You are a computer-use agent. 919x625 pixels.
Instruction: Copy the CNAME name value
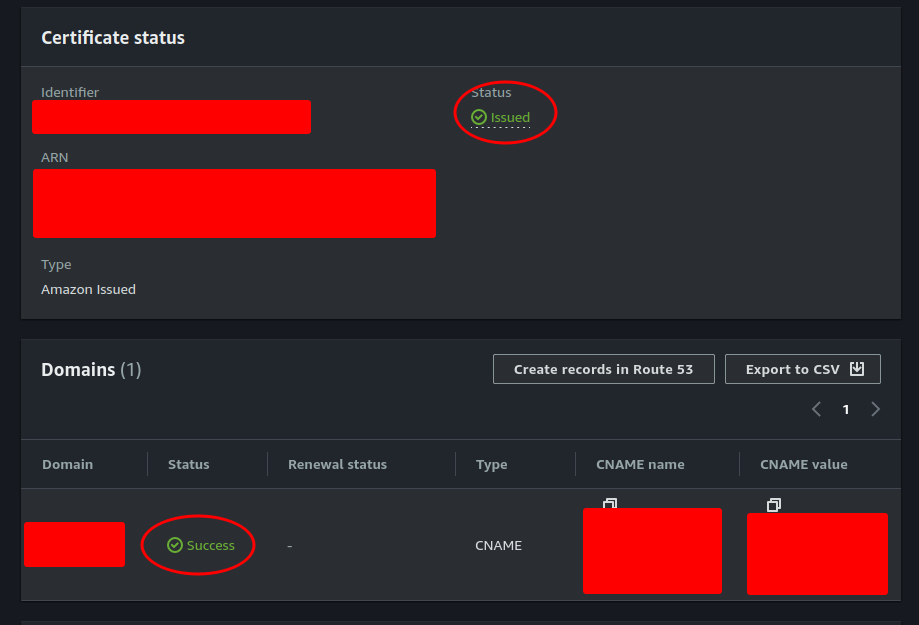610,504
